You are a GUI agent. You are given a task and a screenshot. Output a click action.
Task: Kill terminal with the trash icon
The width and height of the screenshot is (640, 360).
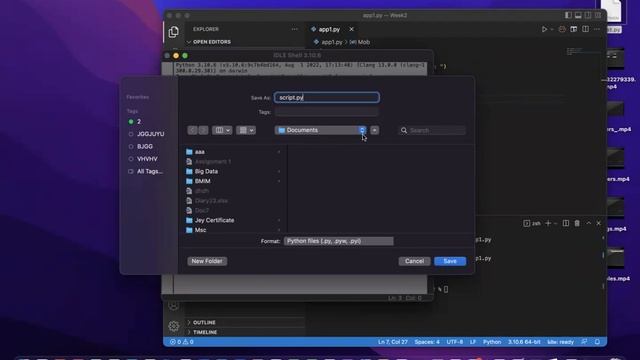577,223
